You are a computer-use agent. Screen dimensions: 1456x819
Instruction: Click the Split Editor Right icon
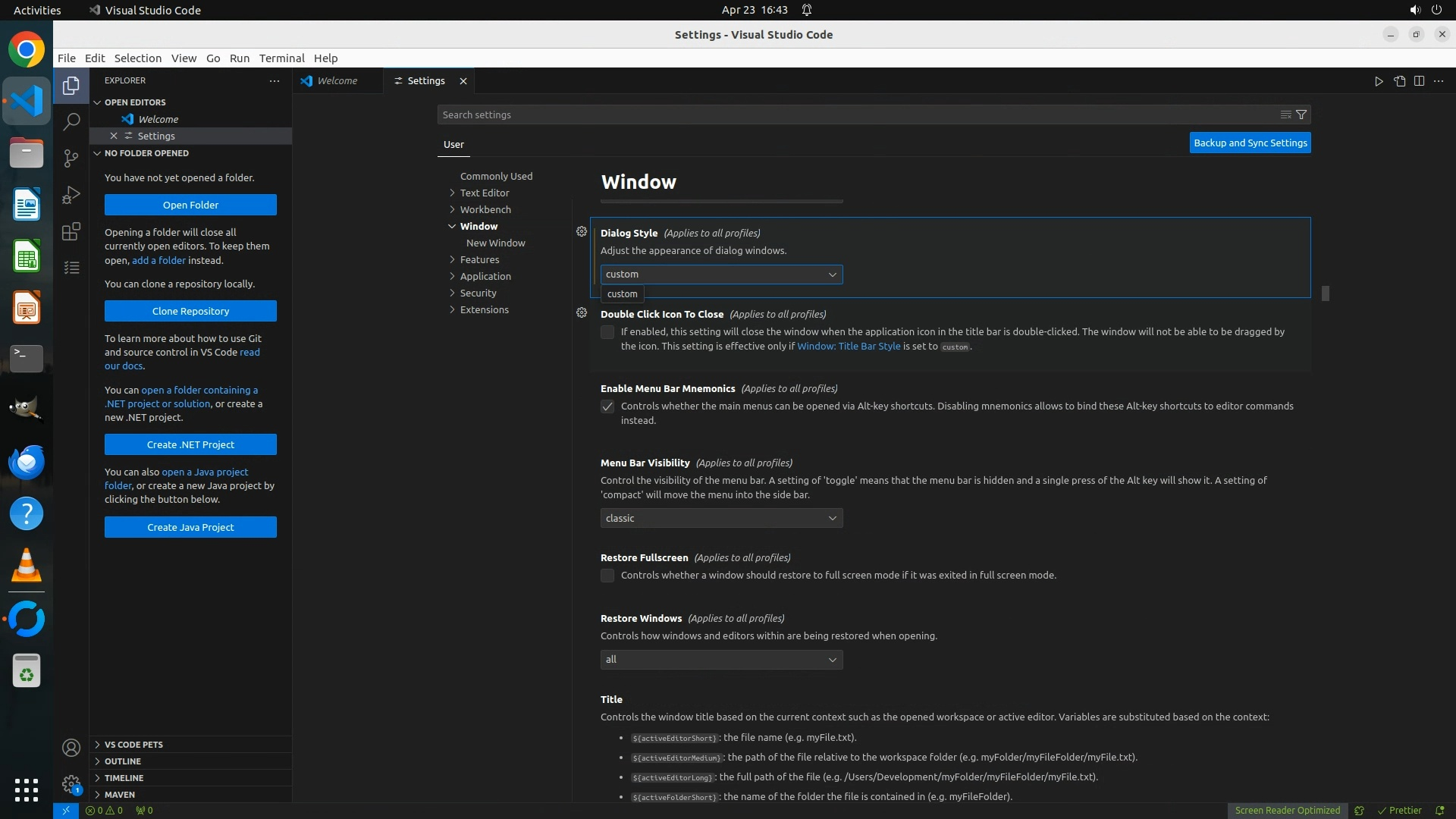pyautogui.click(x=1419, y=81)
